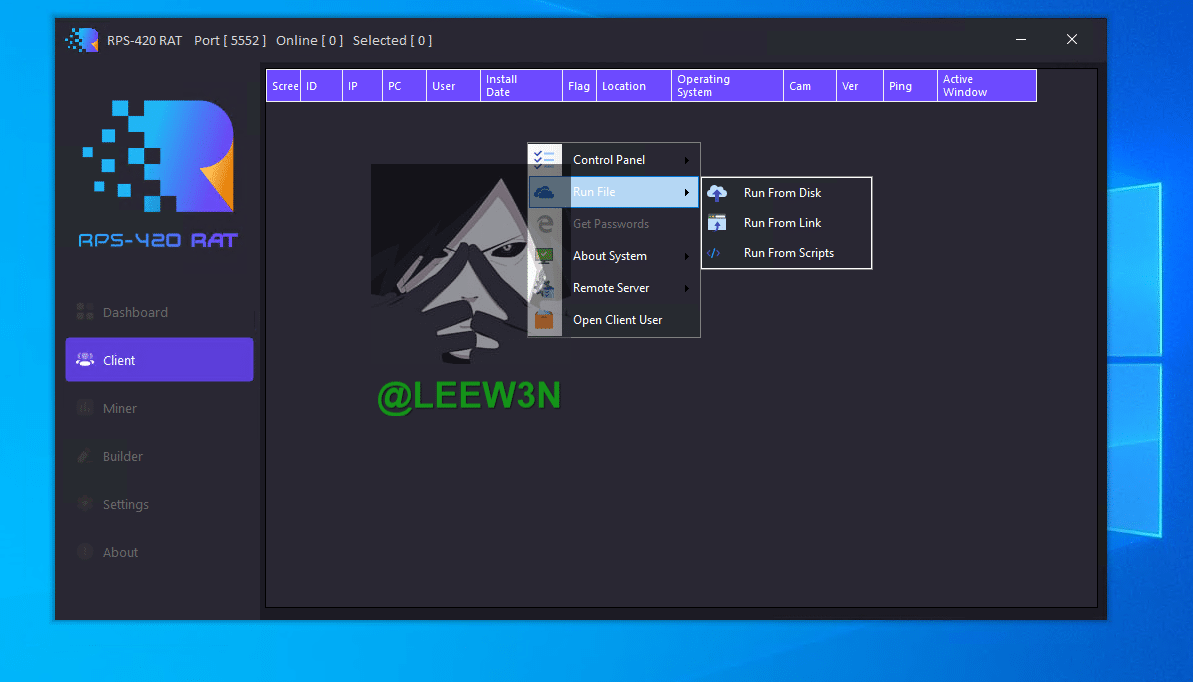
Task: Choose Run From Link in the submenu
Action: (x=782, y=223)
